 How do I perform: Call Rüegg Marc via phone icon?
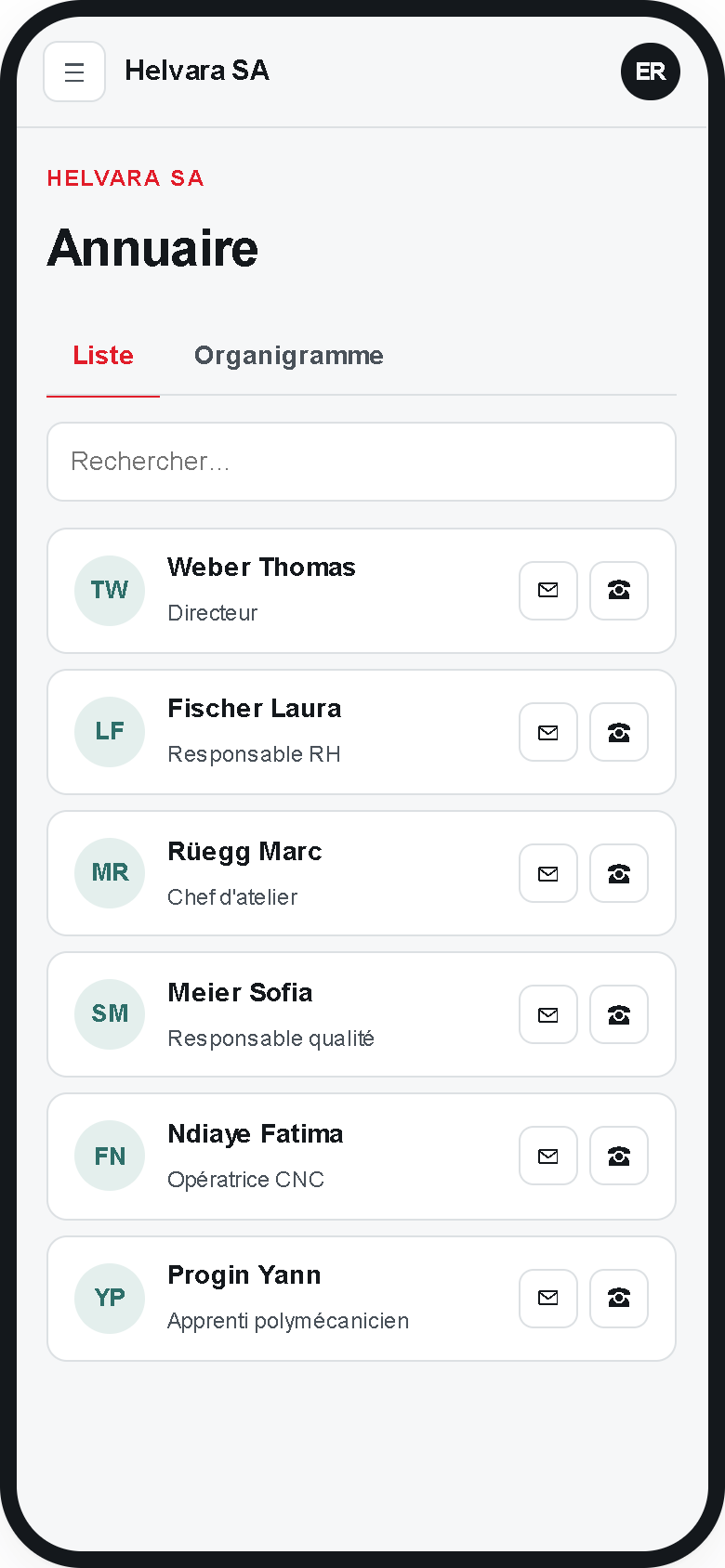click(x=619, y=873)
